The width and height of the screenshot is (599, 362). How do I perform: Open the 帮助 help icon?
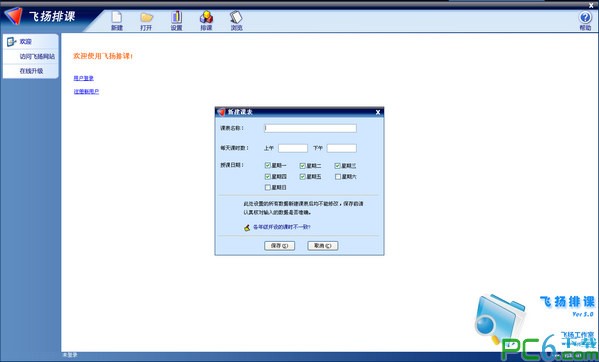pyautogui.click(x=585, y=18)
